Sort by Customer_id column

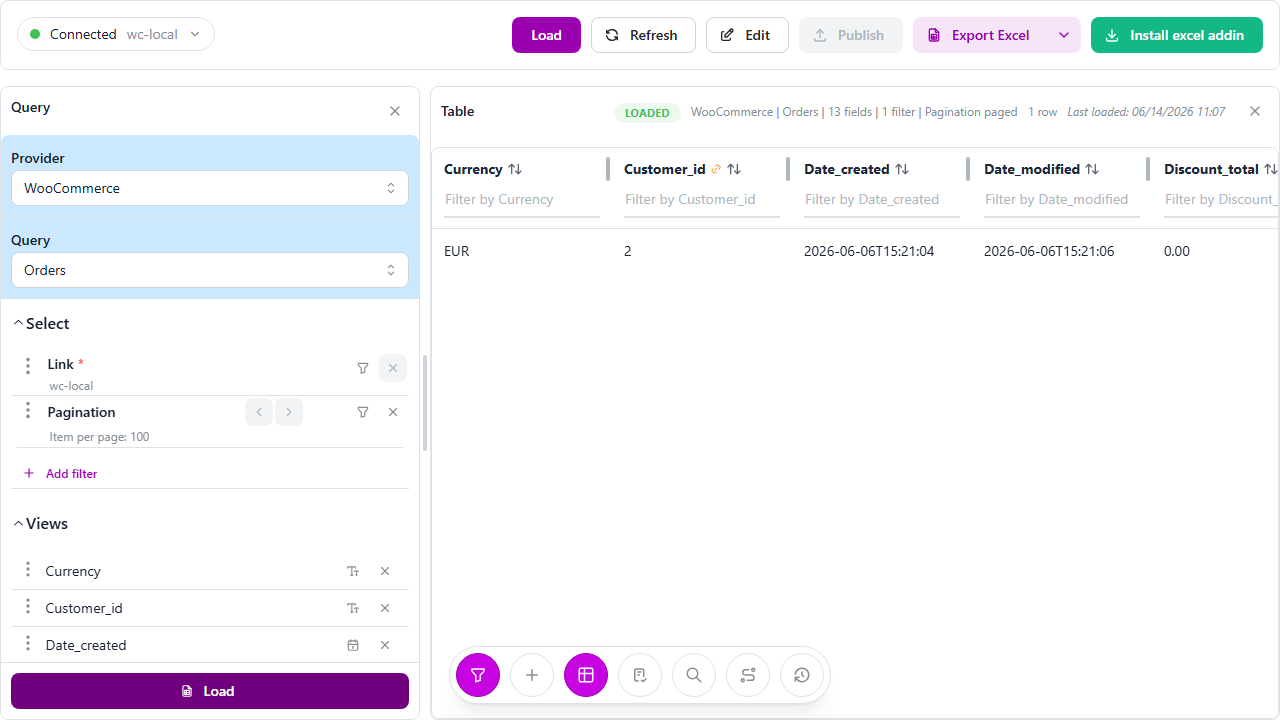coord(734,169)
